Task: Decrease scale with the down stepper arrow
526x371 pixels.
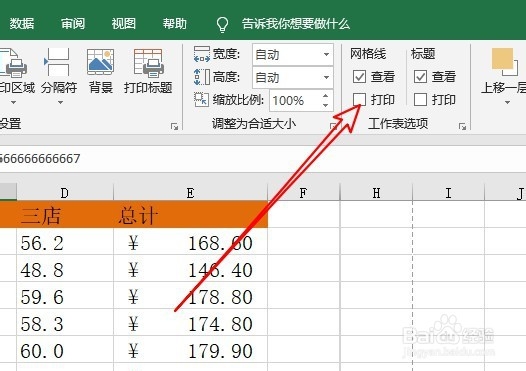Action: [325, 105]
